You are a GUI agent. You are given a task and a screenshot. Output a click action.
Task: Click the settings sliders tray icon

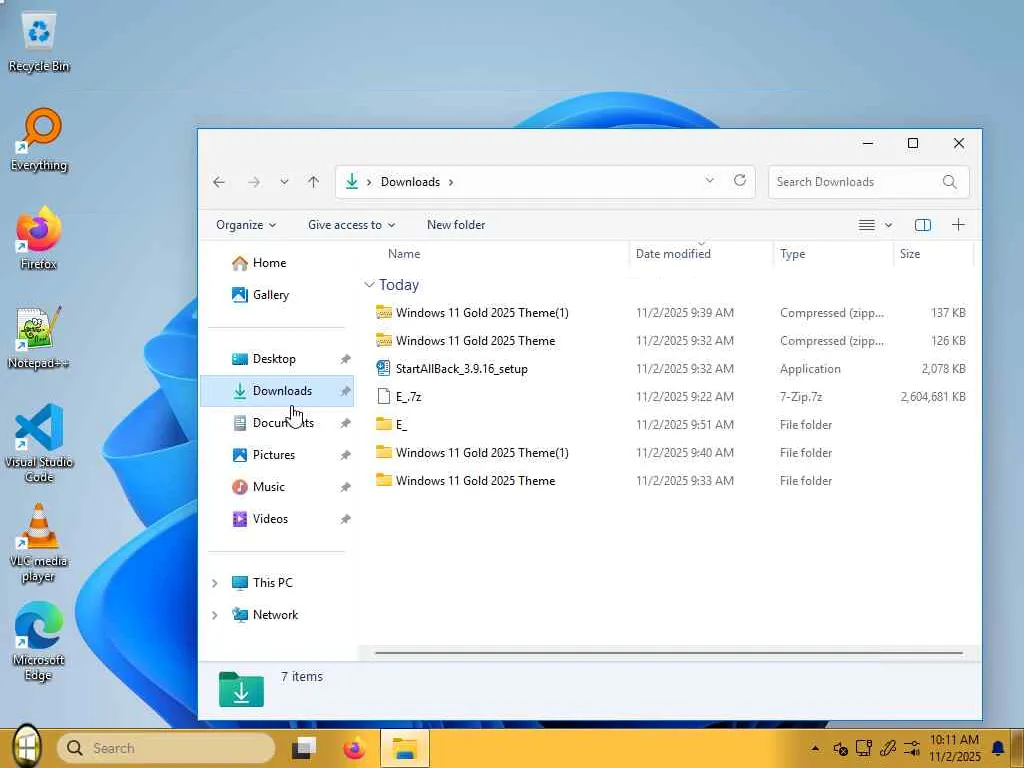[912, 748]
